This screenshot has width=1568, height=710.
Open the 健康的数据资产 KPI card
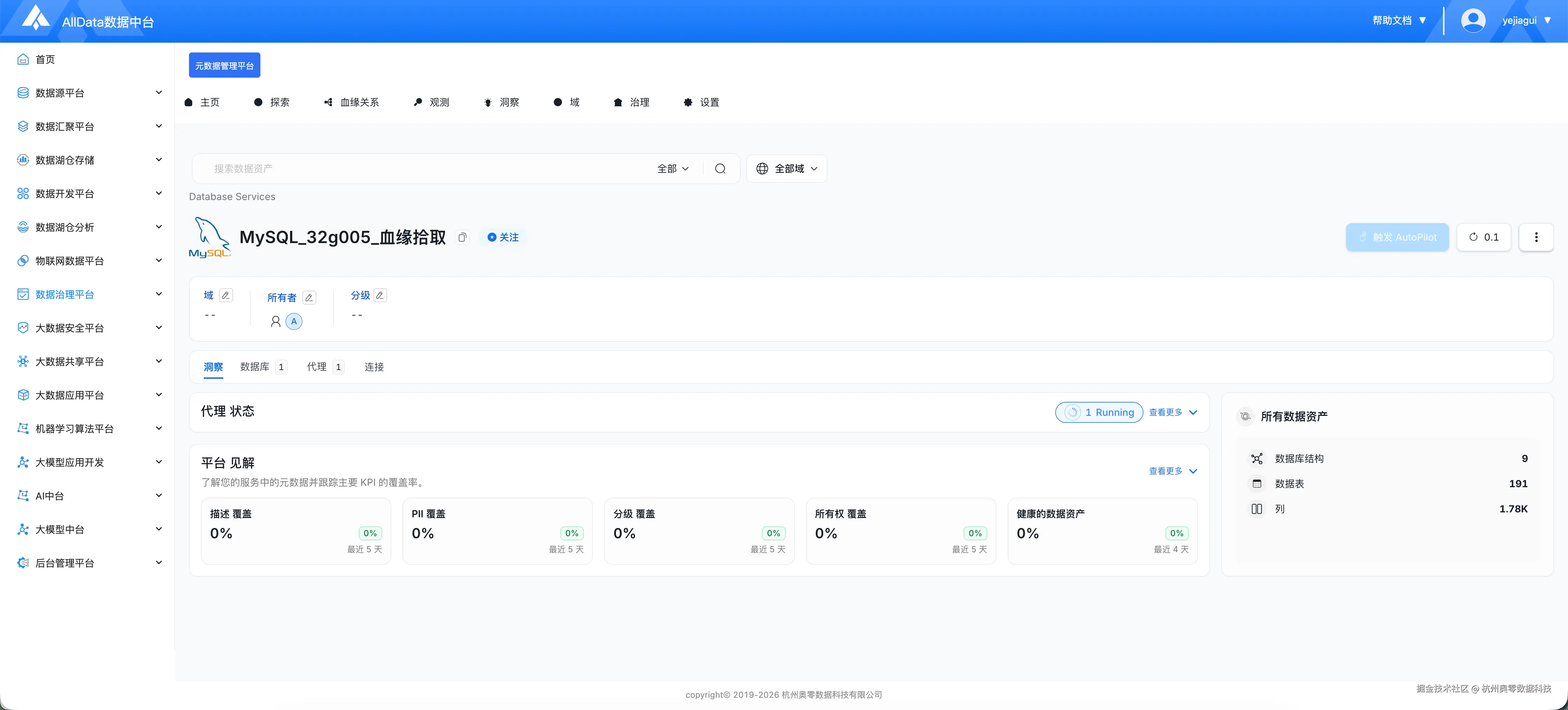coord(1102,531)
